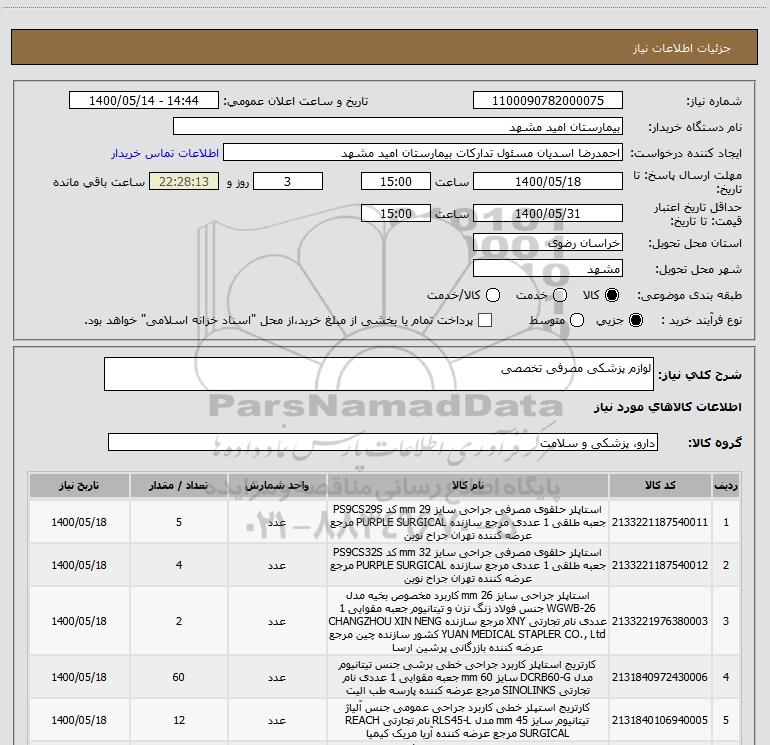Click the ردیف column header
The width and height of the screenshot is (770, 745).
[726, 485]
